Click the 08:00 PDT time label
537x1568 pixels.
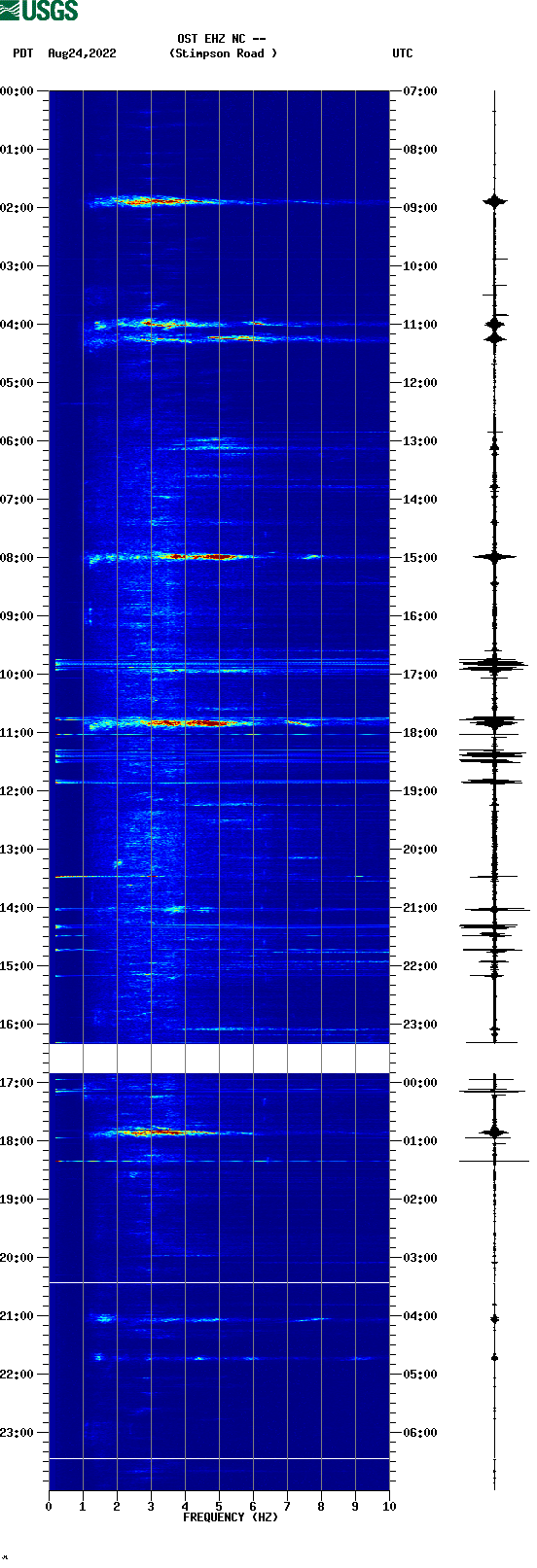[x=18, y=558]
